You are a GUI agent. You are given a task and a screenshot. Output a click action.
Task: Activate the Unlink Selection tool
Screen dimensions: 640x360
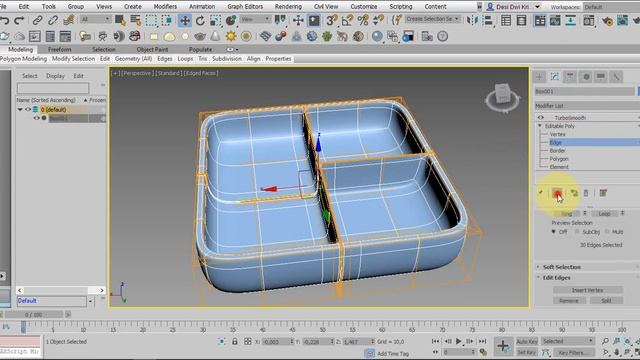(x=53, y=20)
